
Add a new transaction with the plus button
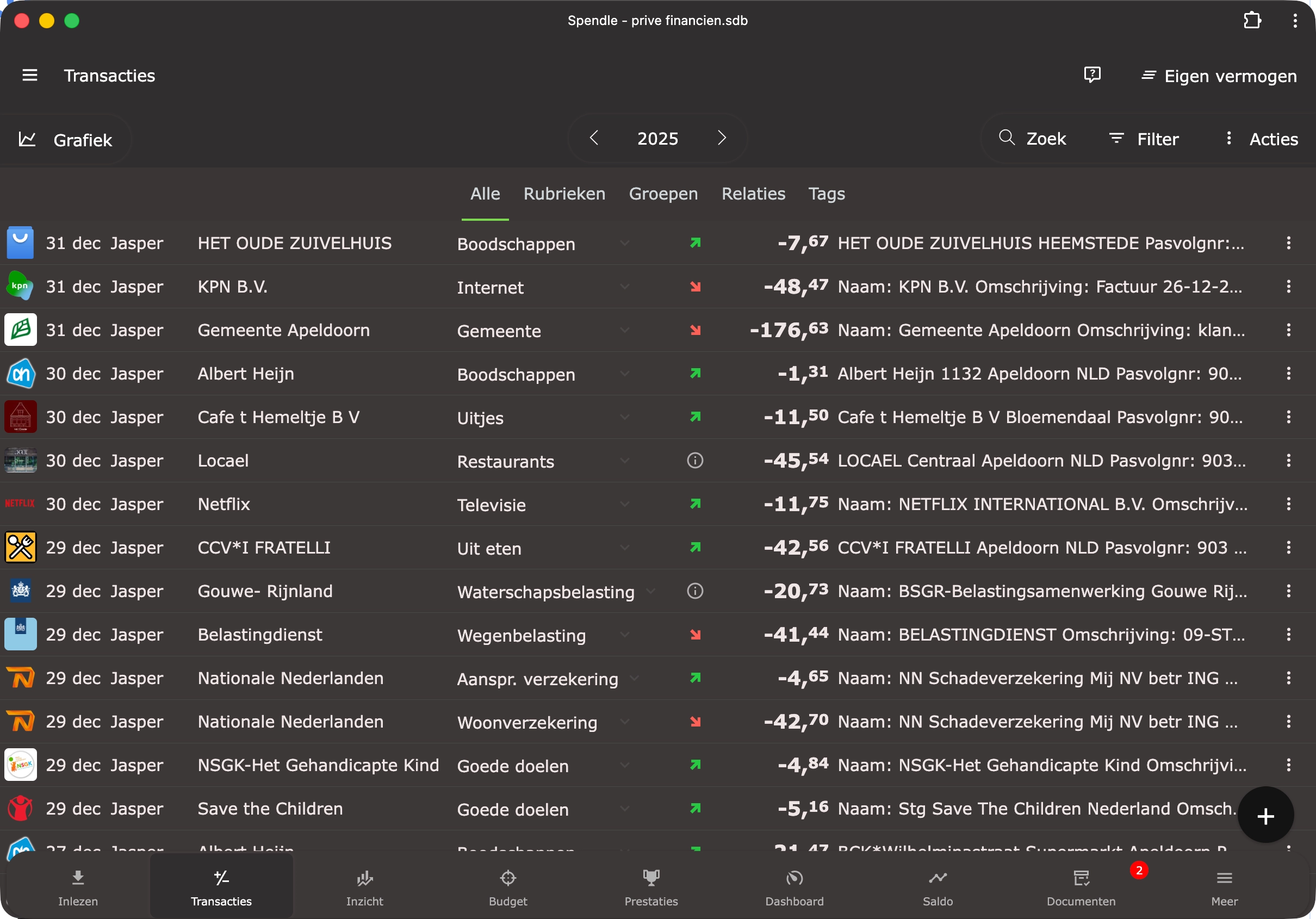(x=1265, y=816)
